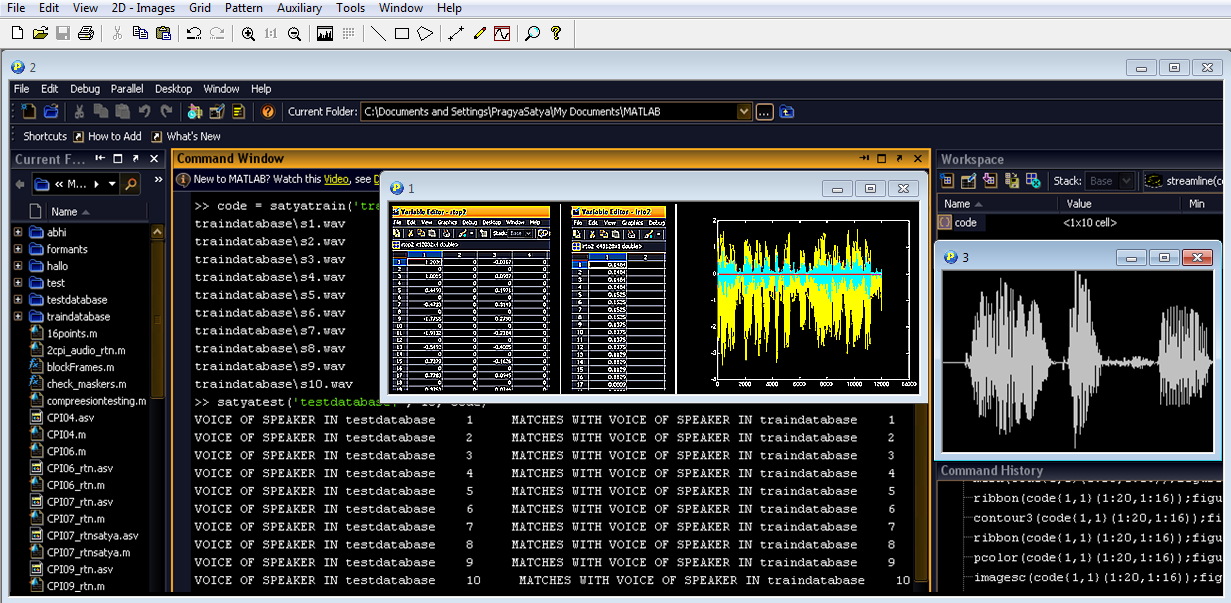This screenshot has width=1231, height=603.
Task: Select the rectangle drawing tool
Action: 401,33
